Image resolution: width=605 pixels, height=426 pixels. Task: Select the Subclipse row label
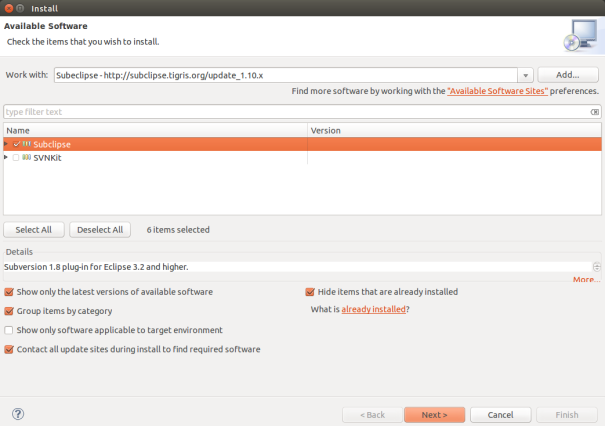tap(52, 144)
